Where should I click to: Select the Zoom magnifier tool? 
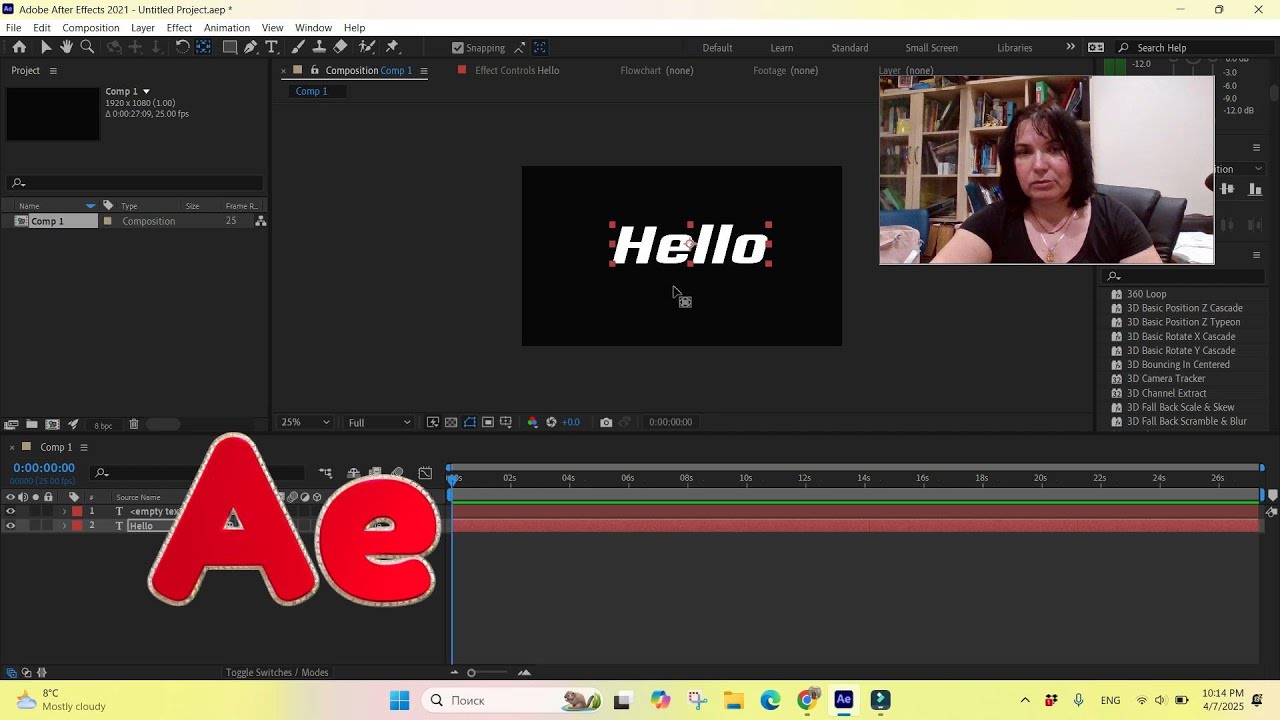[87, 47]
